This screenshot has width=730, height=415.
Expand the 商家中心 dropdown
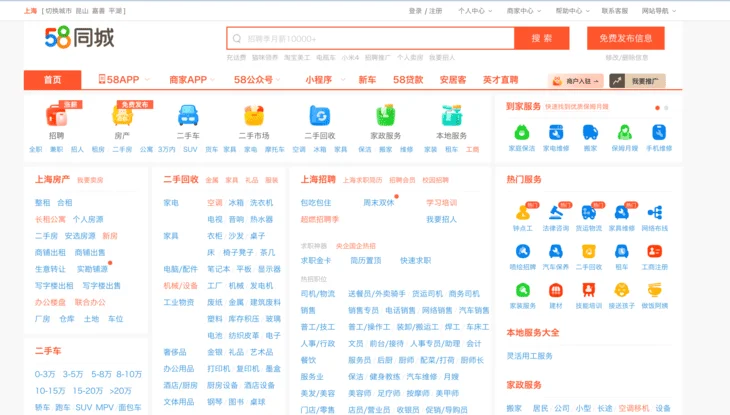524,11
